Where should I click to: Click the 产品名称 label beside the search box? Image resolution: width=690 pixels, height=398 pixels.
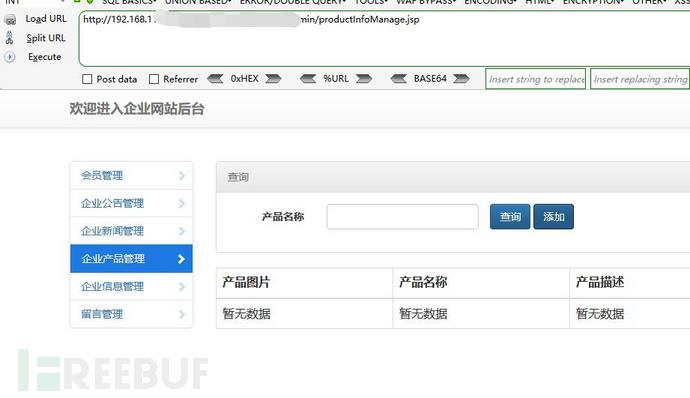[283, 217]
